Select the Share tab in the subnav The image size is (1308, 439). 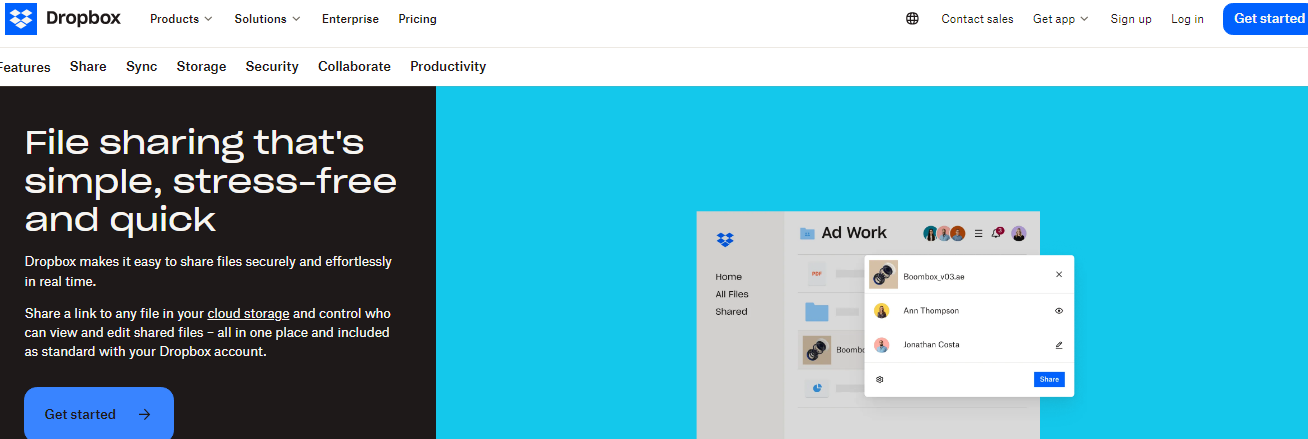point(88,66)
